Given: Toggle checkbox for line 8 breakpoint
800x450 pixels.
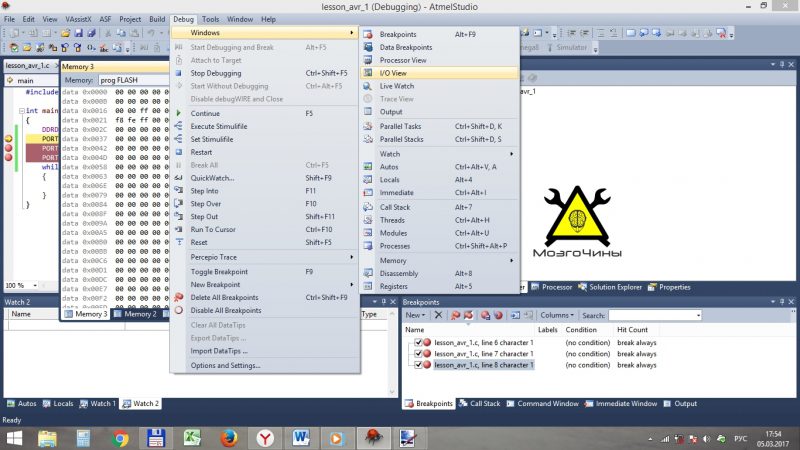Looking at the screenshot, I should (x=418, y=365).
